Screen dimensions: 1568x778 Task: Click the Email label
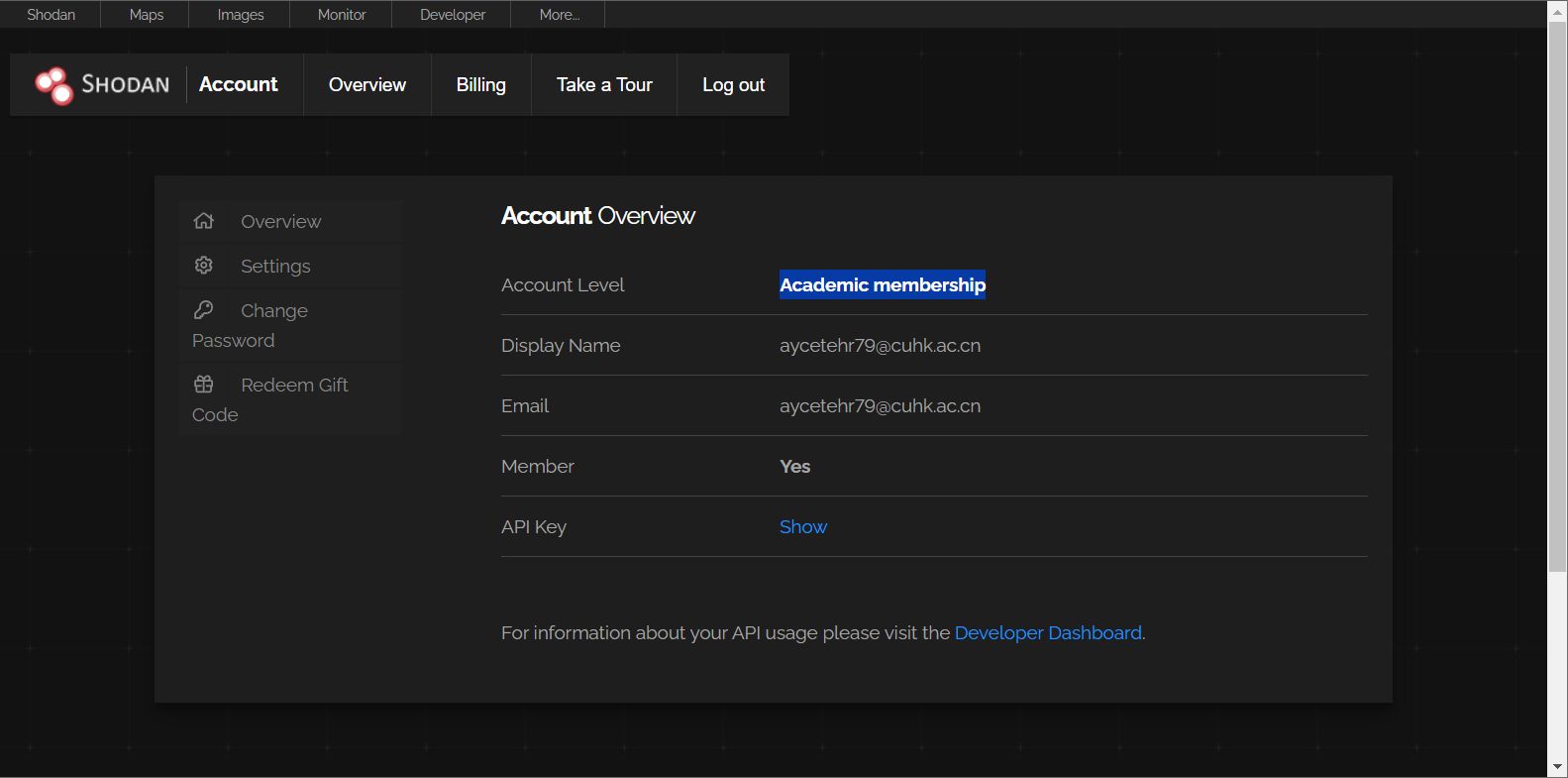pyautogui.click(x=525, y=405)
